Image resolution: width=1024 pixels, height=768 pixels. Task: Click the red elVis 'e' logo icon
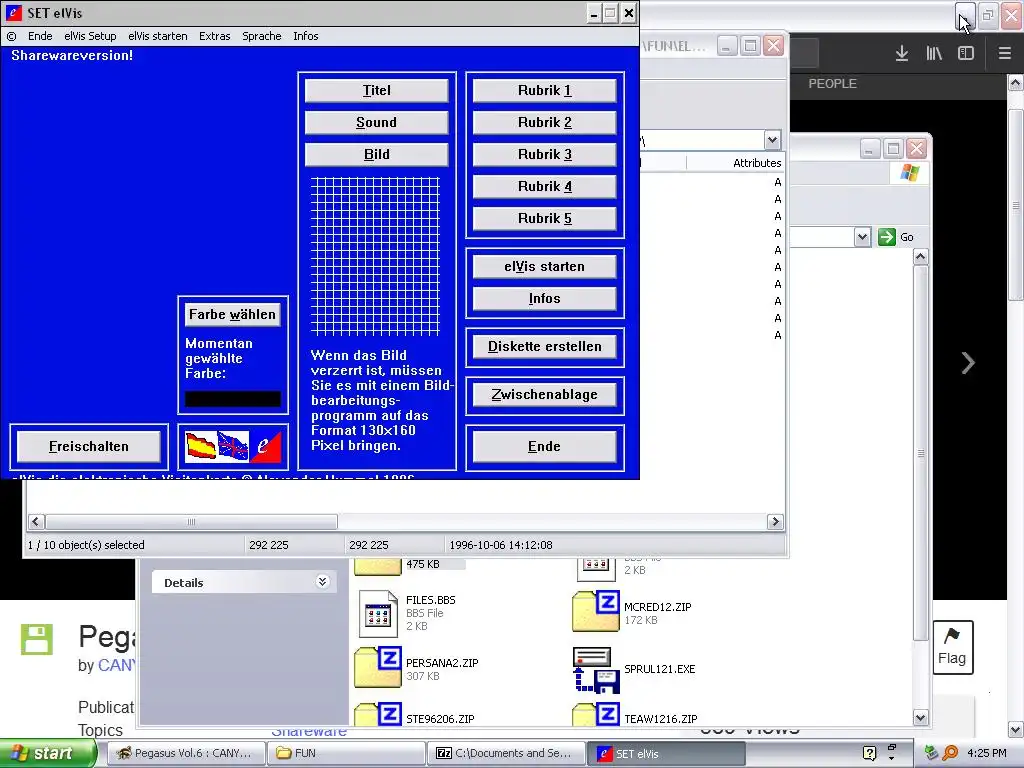(265, 446)
